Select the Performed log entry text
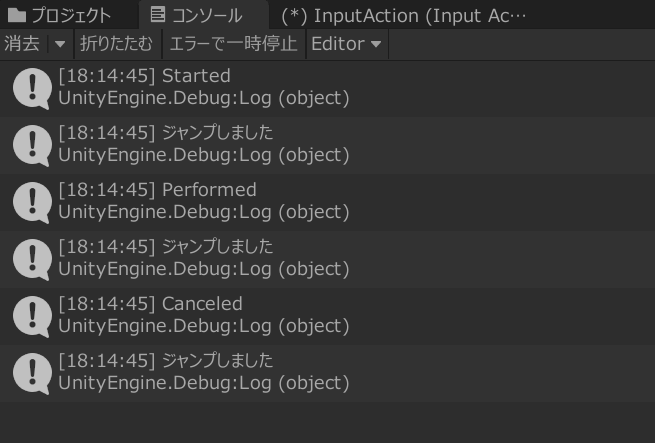The height and width of the screenshot is (443, 655). (x=209, y=190)
